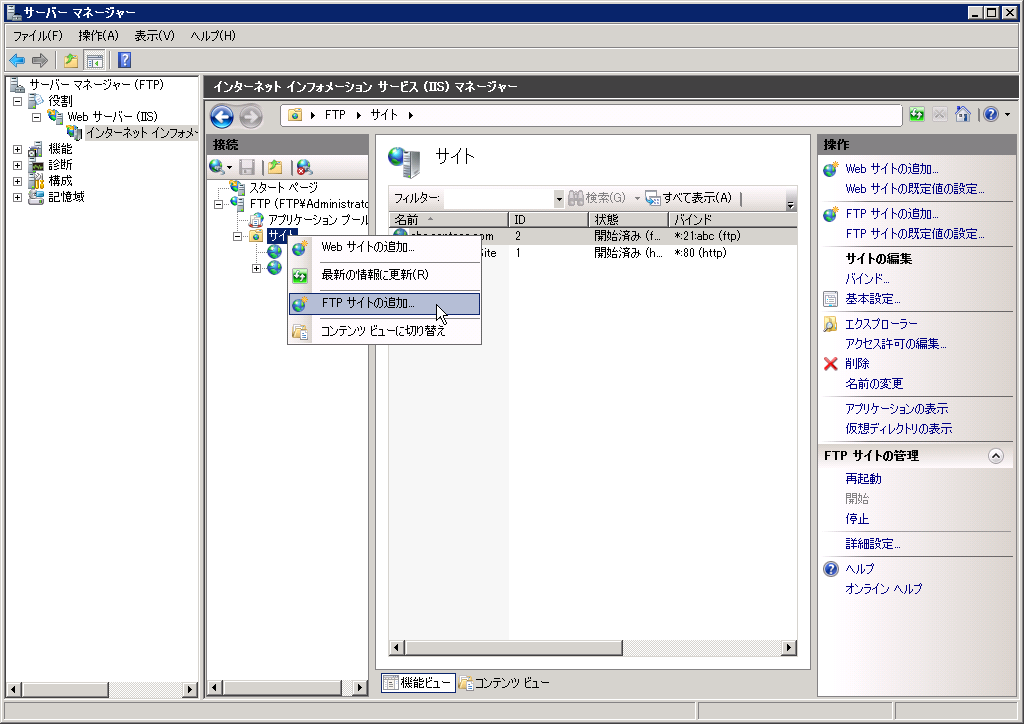This screenshot has width=1024, height=724.
Task: Expand the 記憶域 node
Action: coord(18,197)
